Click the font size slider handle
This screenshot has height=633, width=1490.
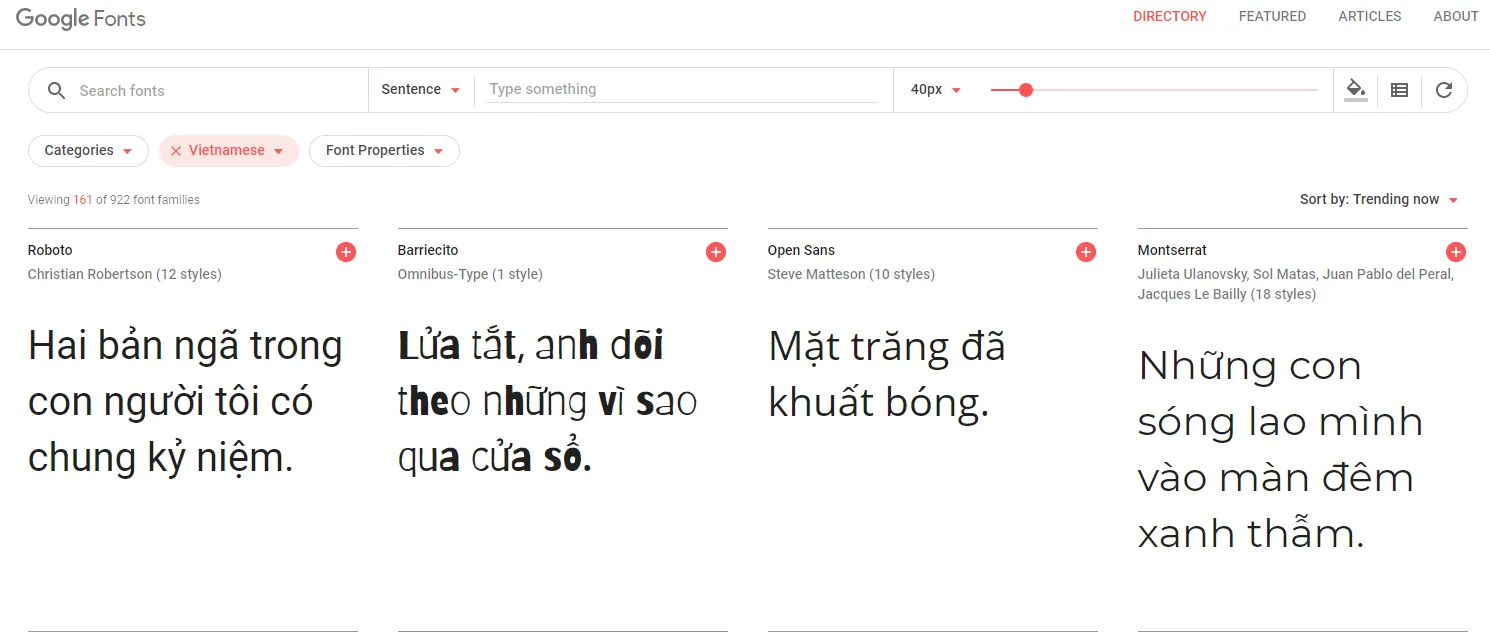tap(1025, 90)
